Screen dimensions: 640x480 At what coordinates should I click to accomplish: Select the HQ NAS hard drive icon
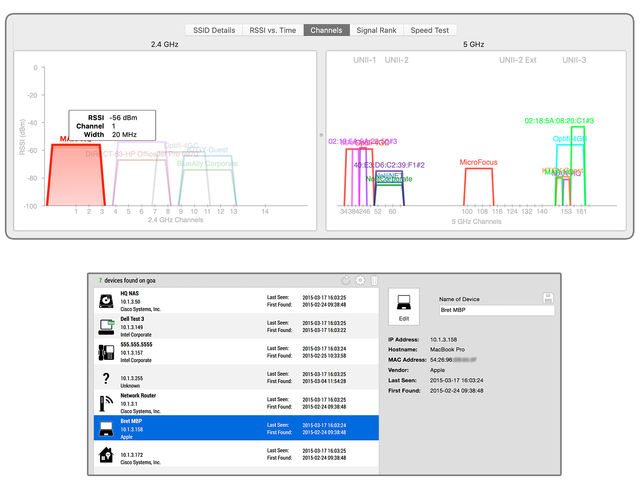click(x=106, y=301)
